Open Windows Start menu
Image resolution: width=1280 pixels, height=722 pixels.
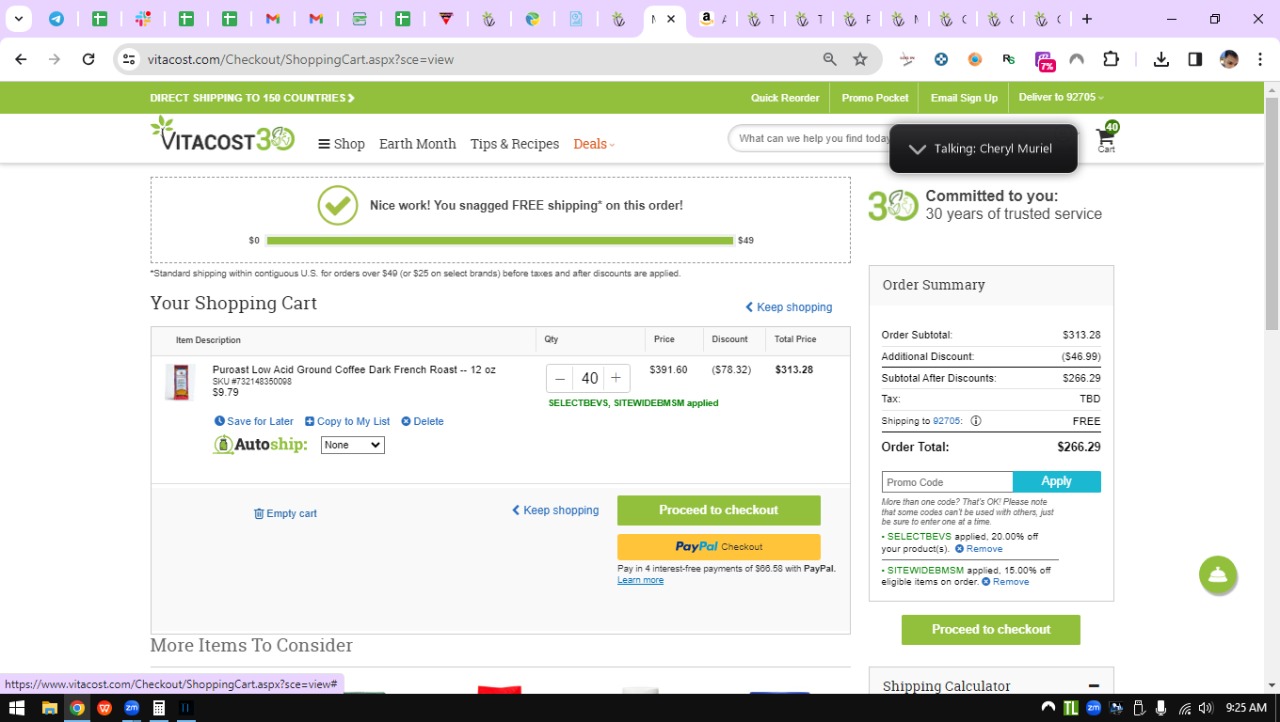(17, 708)
